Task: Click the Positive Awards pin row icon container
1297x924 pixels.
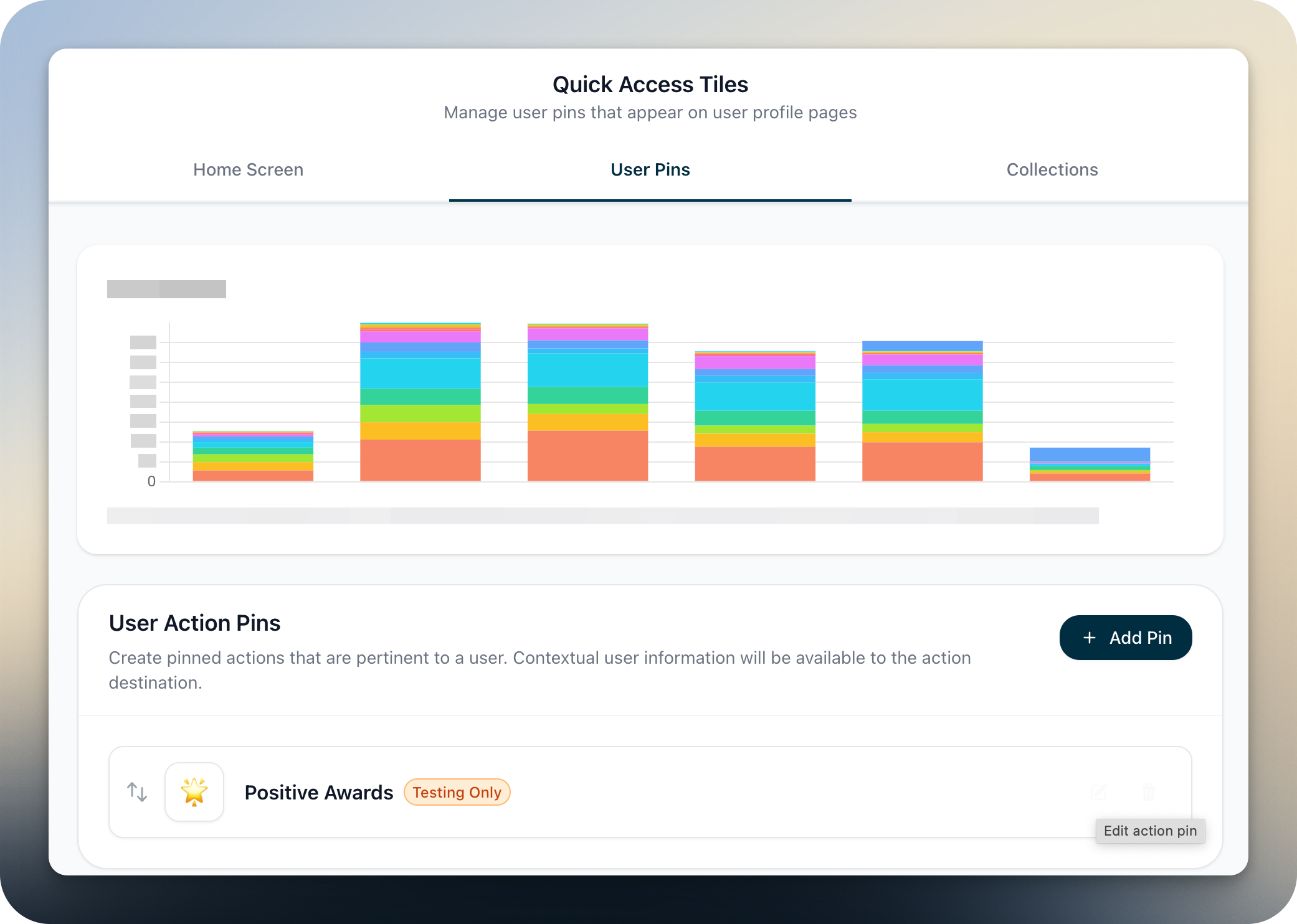Action: tap(194, 791)
